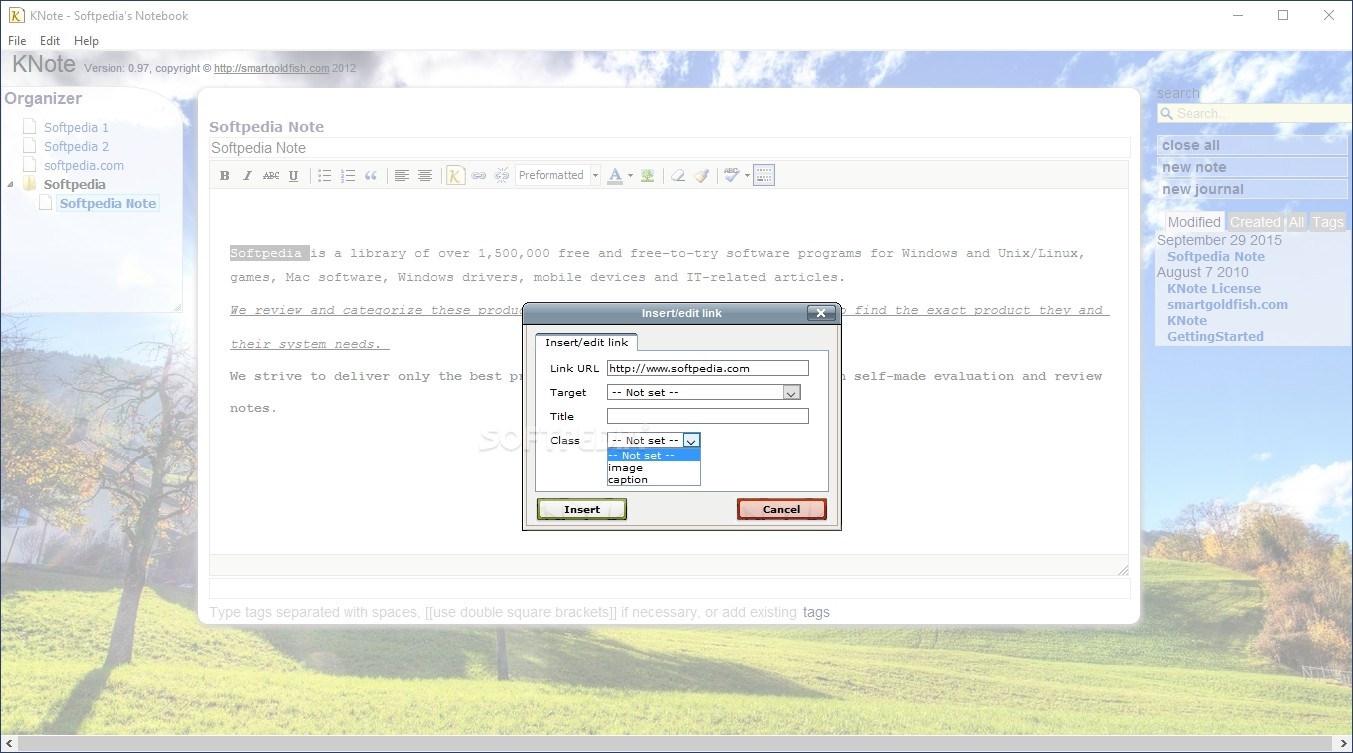Open the Class dropdown in link dialog
This screenshot has height=753, width=1353.
[654, 440]
